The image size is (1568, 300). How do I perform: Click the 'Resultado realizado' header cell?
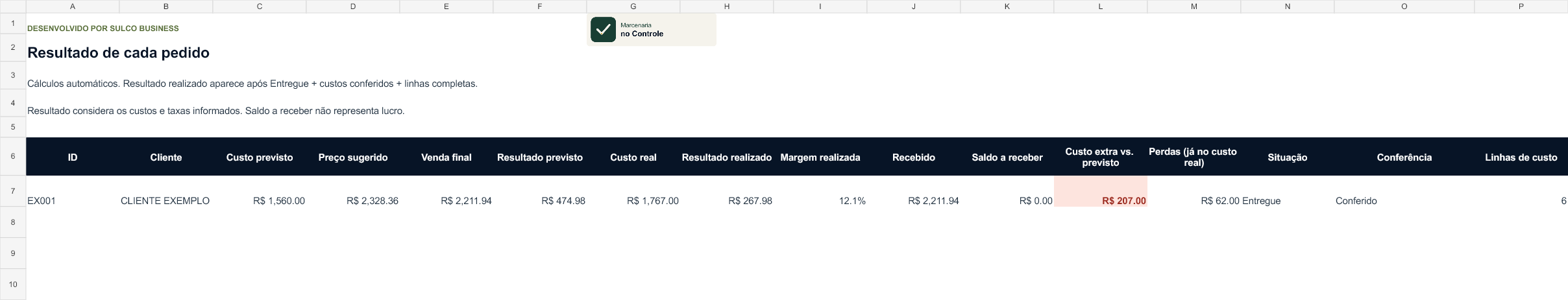727,157
